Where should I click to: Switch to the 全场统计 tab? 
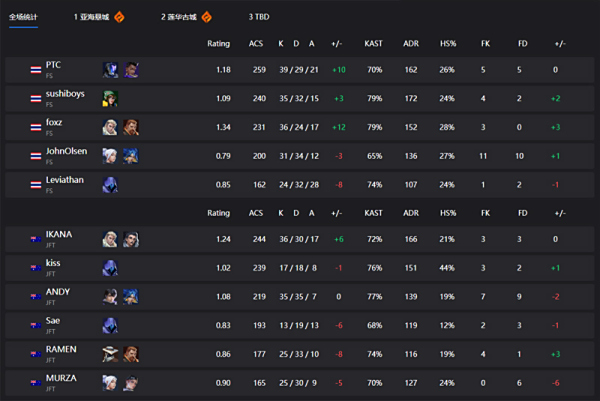[24, 17]
